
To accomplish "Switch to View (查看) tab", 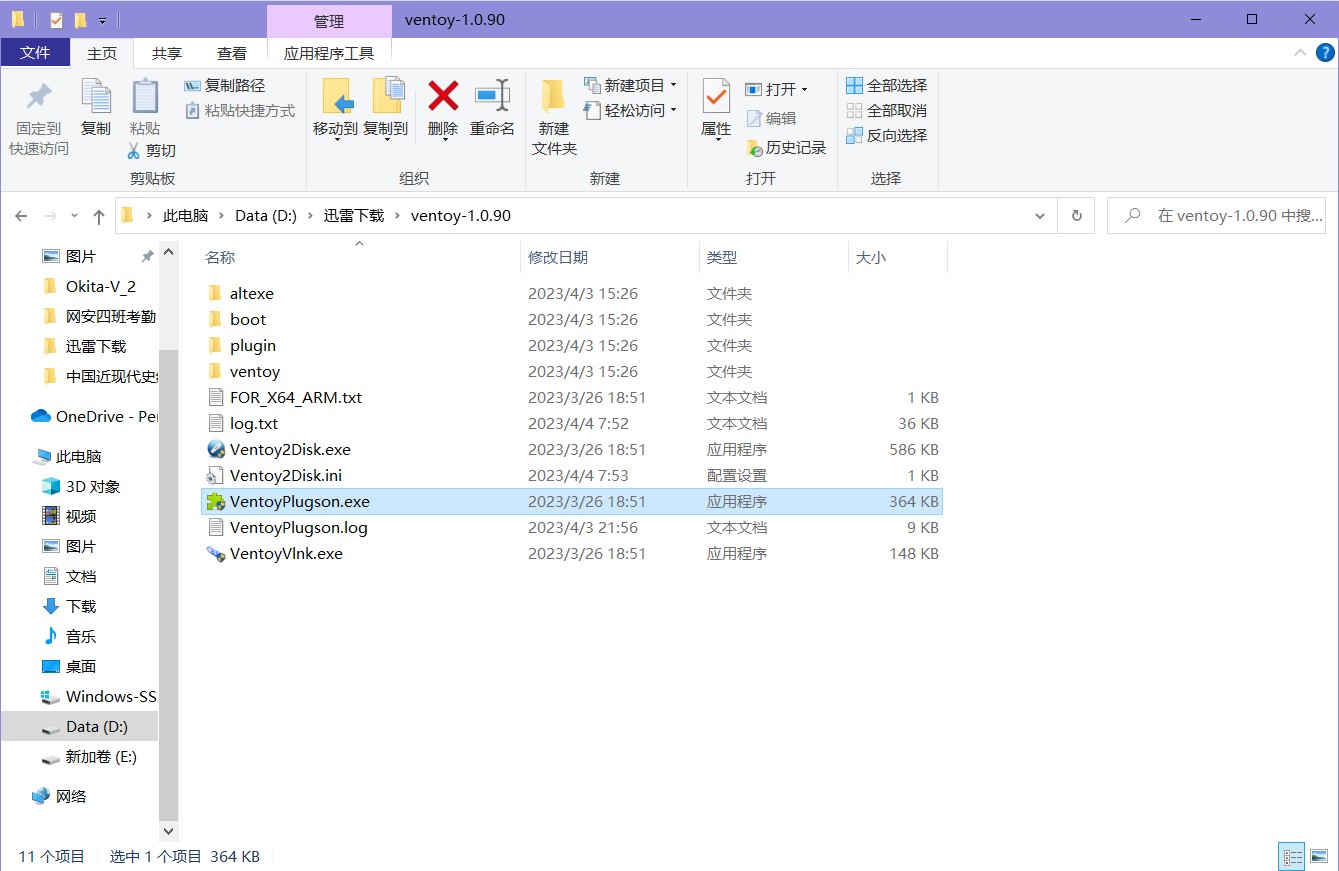I will click(x=232, y=53).
